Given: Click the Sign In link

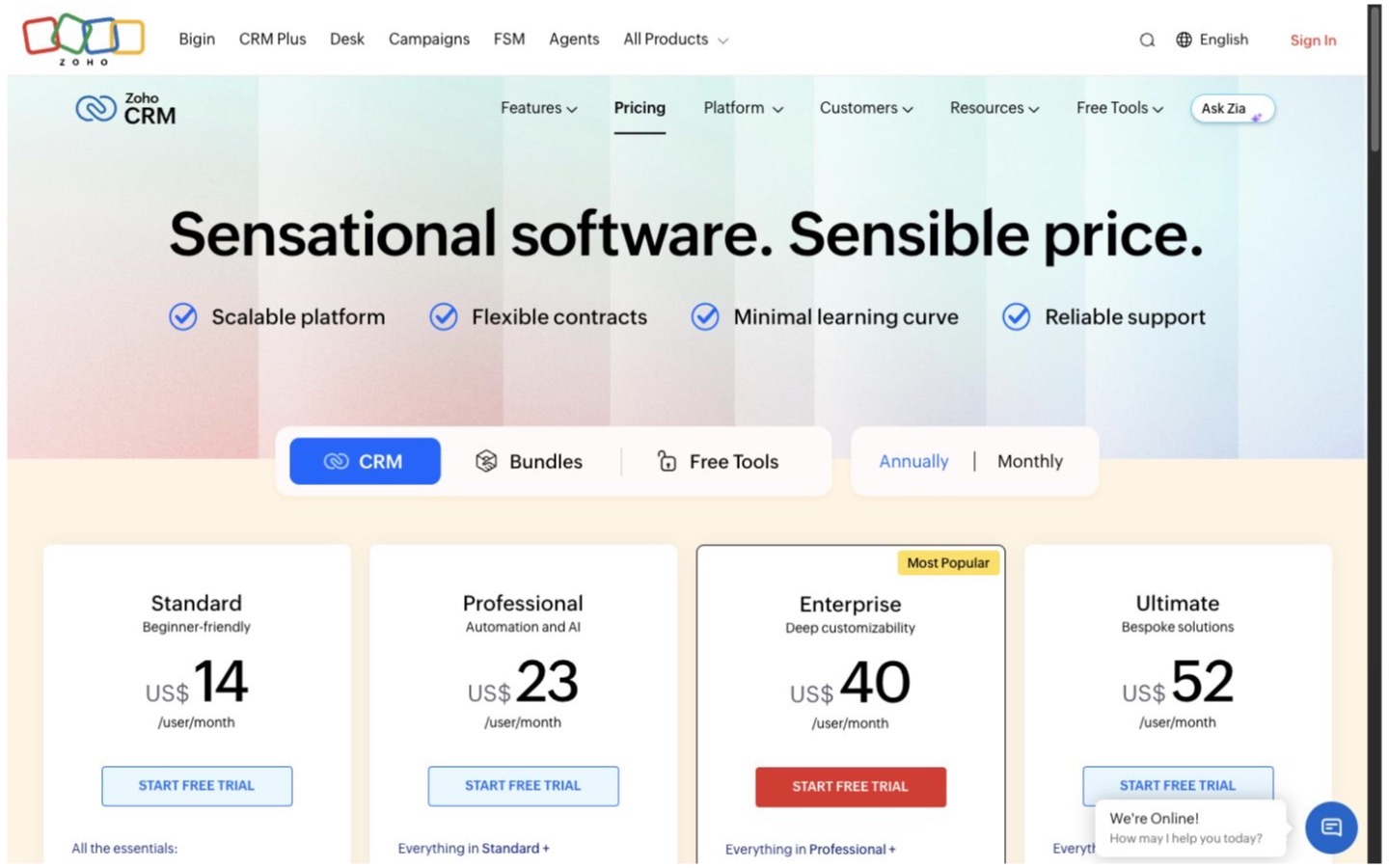Looking at the screenshot, I should click(x=1313, y=41).
